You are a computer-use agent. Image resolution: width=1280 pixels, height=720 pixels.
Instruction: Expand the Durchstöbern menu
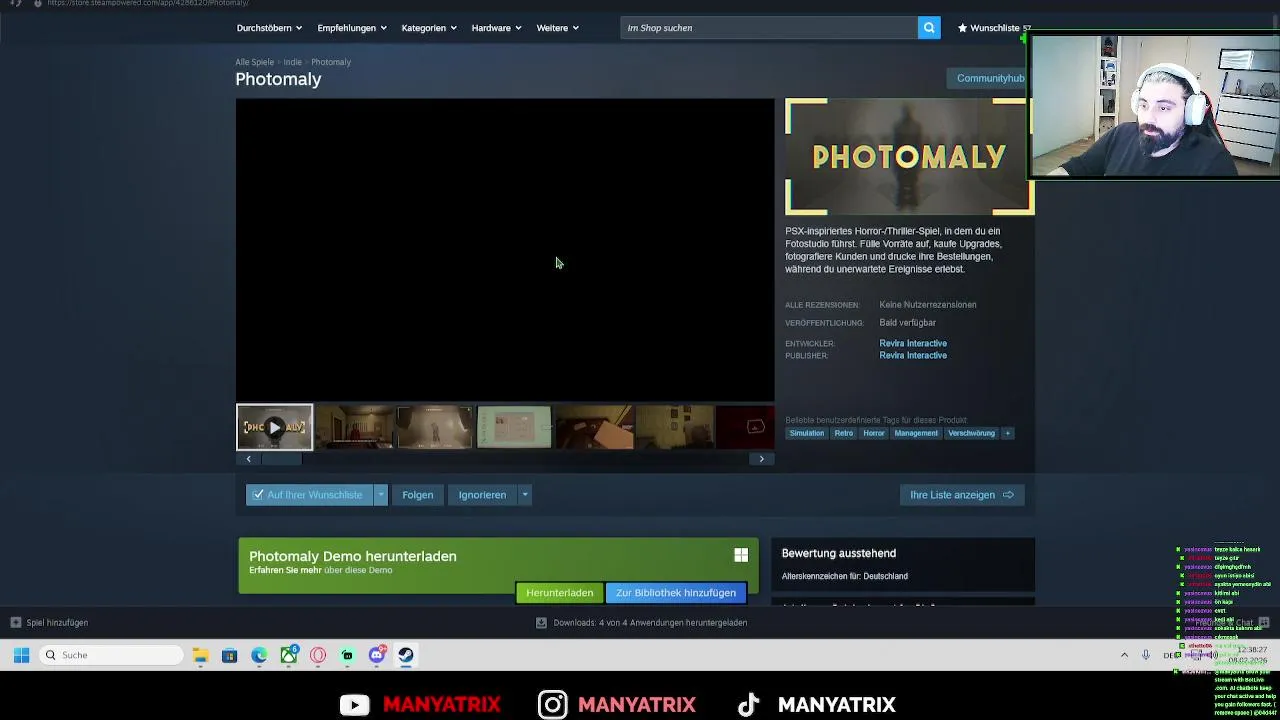tap(269, 28)
